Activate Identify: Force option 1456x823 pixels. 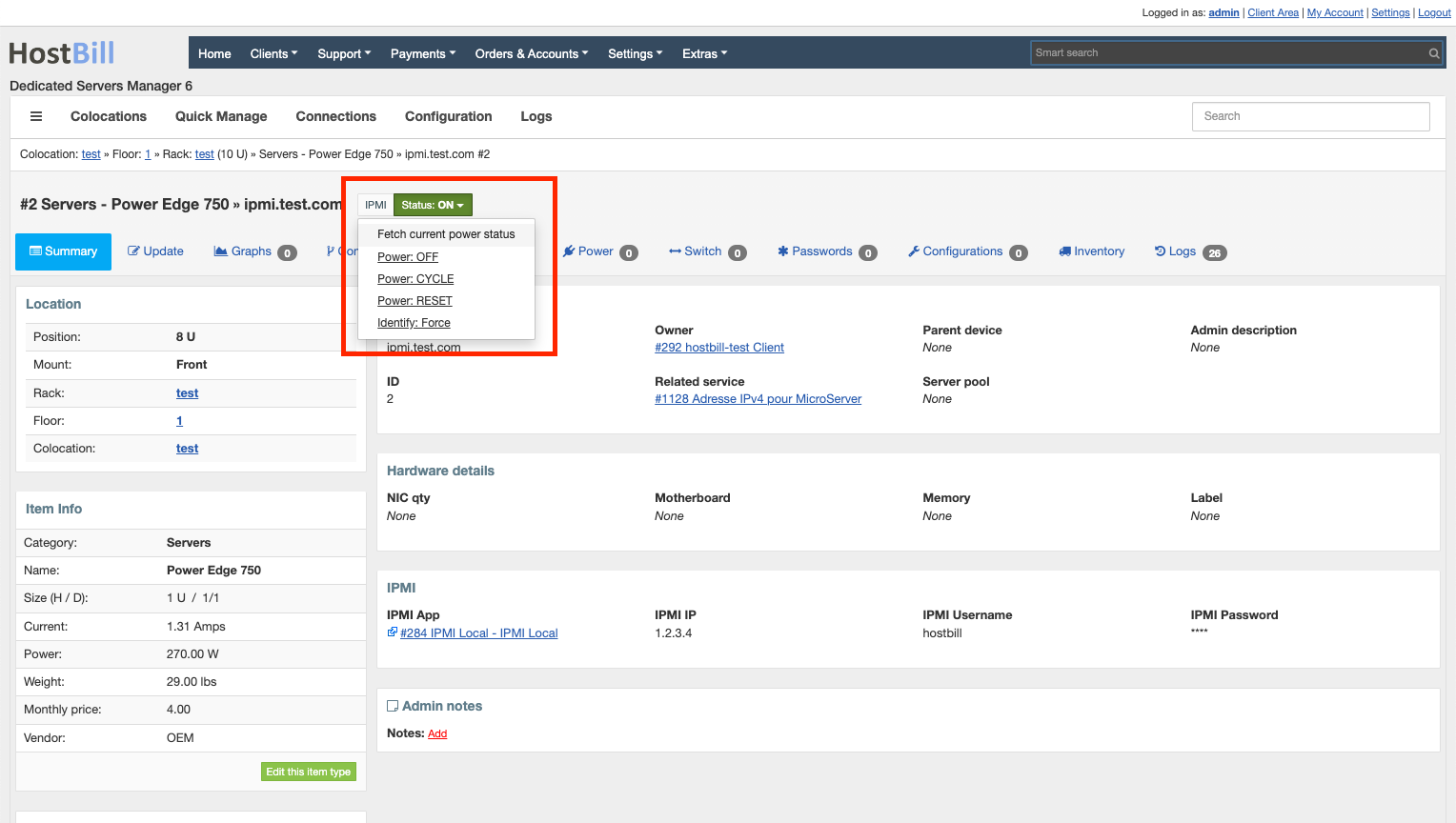click(x=414, y=322)
